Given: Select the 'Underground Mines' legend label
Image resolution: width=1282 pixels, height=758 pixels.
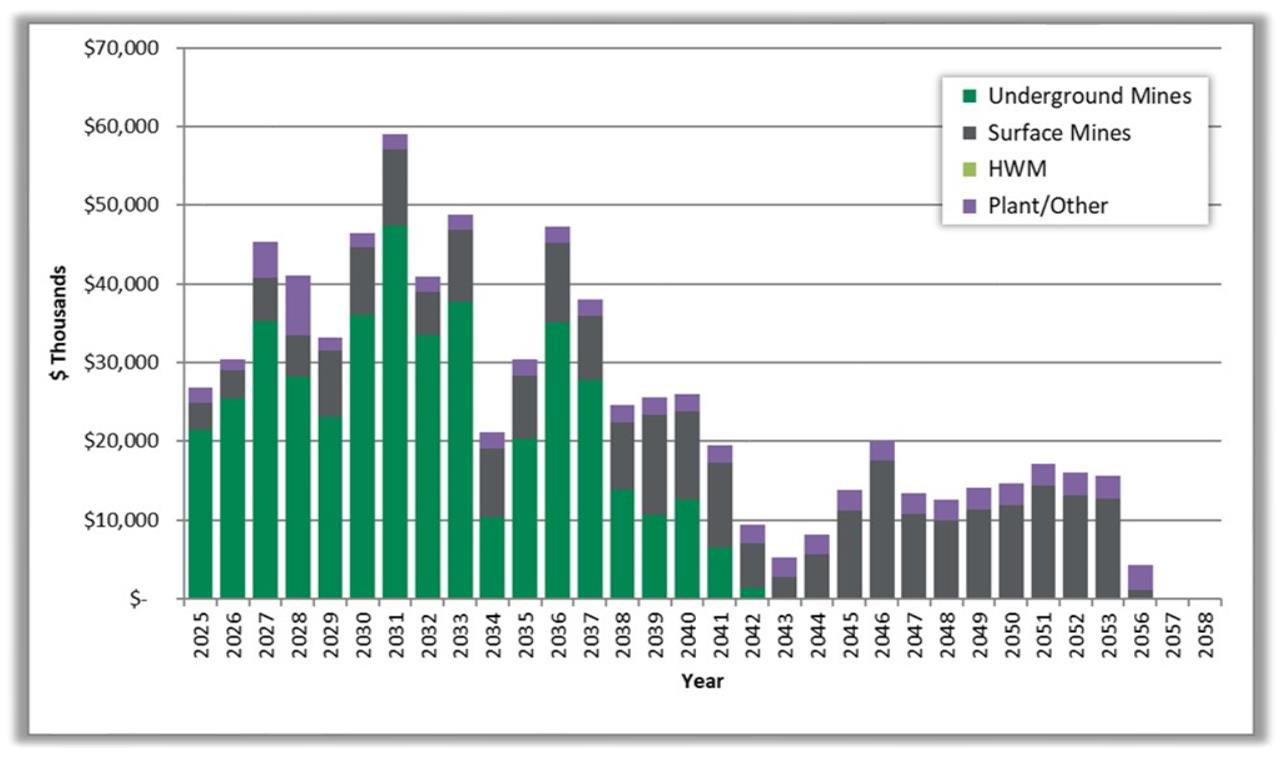Looking at the screenshot, I should click(x=1089, y=96).
